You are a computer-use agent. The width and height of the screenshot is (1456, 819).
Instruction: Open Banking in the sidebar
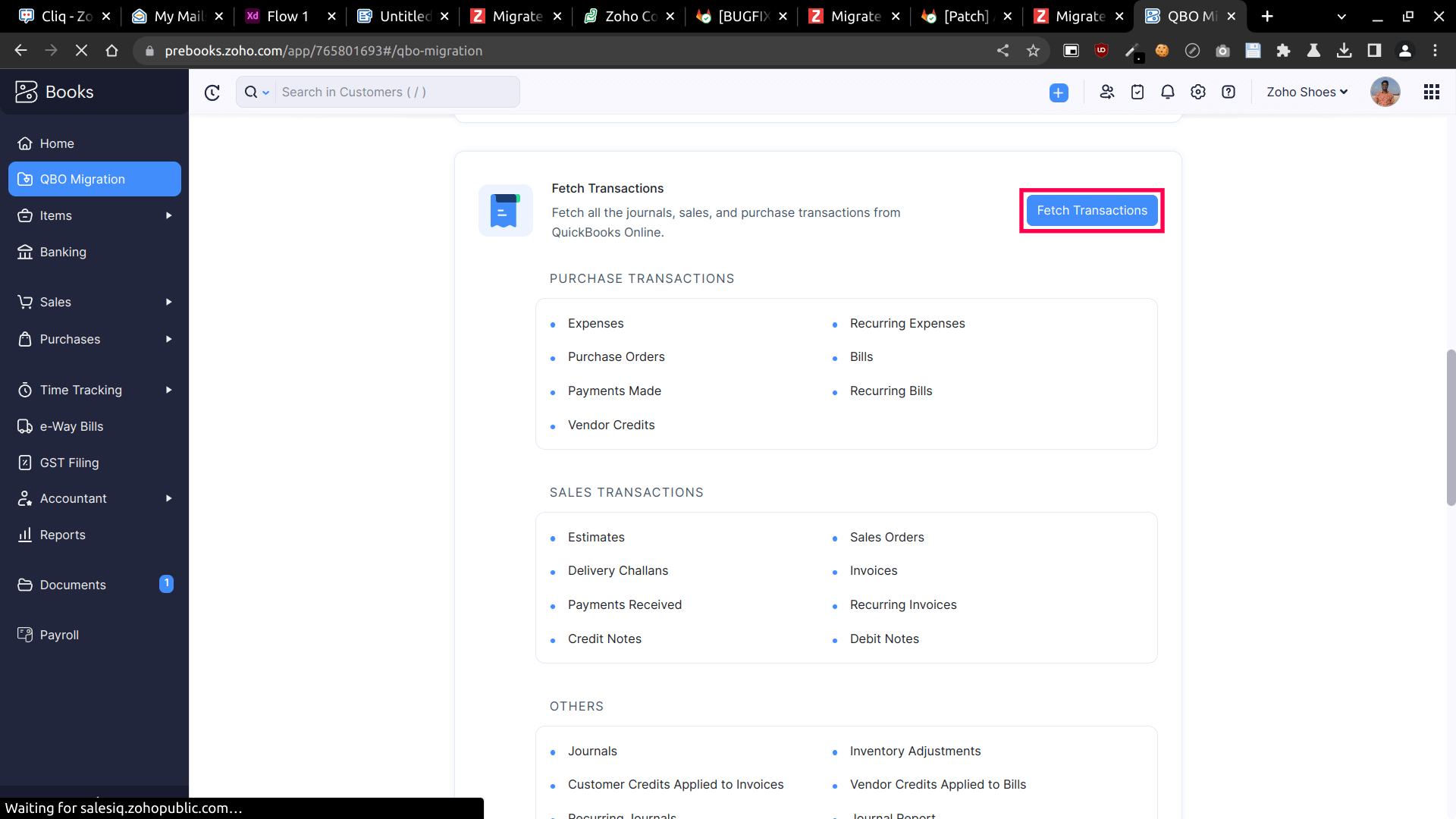click(x=63, y=252)
